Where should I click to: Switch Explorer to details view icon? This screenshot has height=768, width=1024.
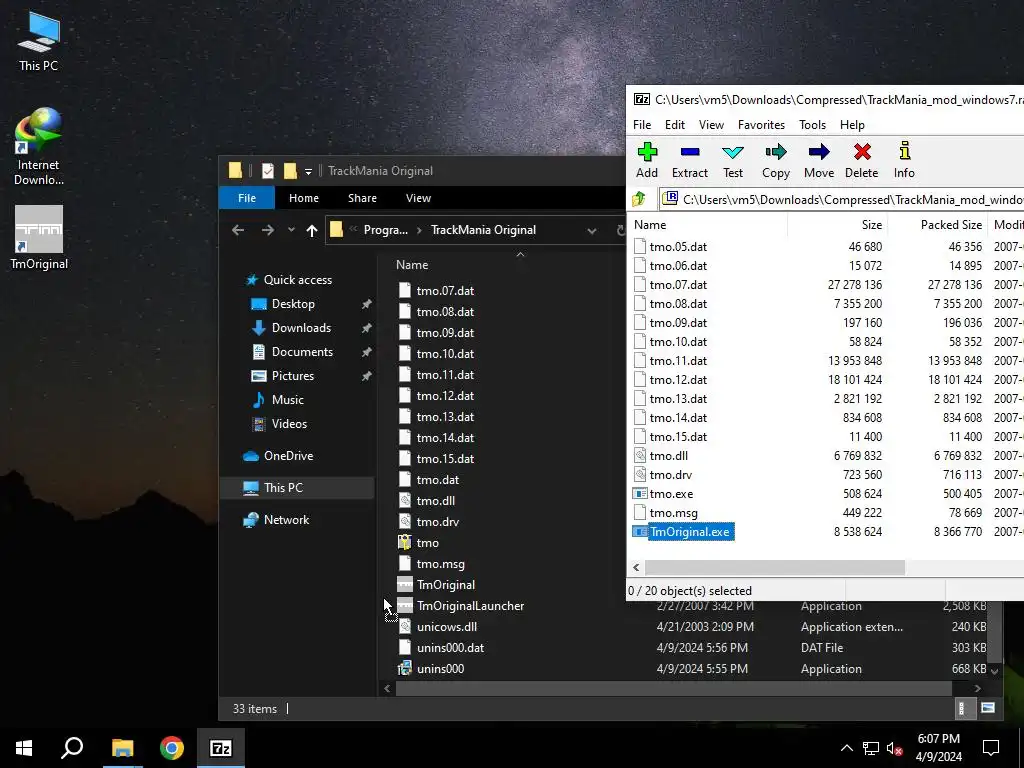961,709
